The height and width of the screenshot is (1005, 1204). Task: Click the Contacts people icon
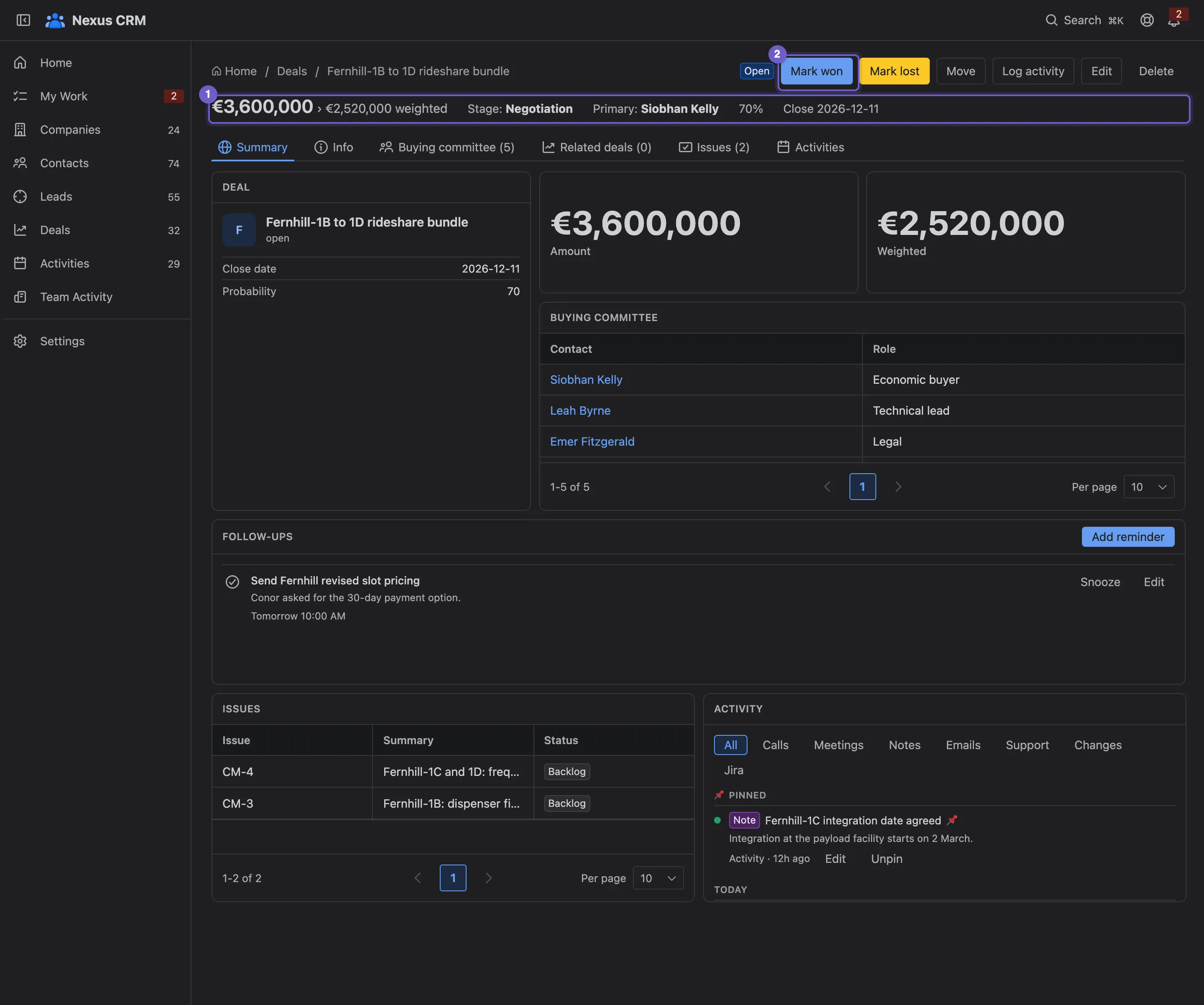tap(20, 163)
